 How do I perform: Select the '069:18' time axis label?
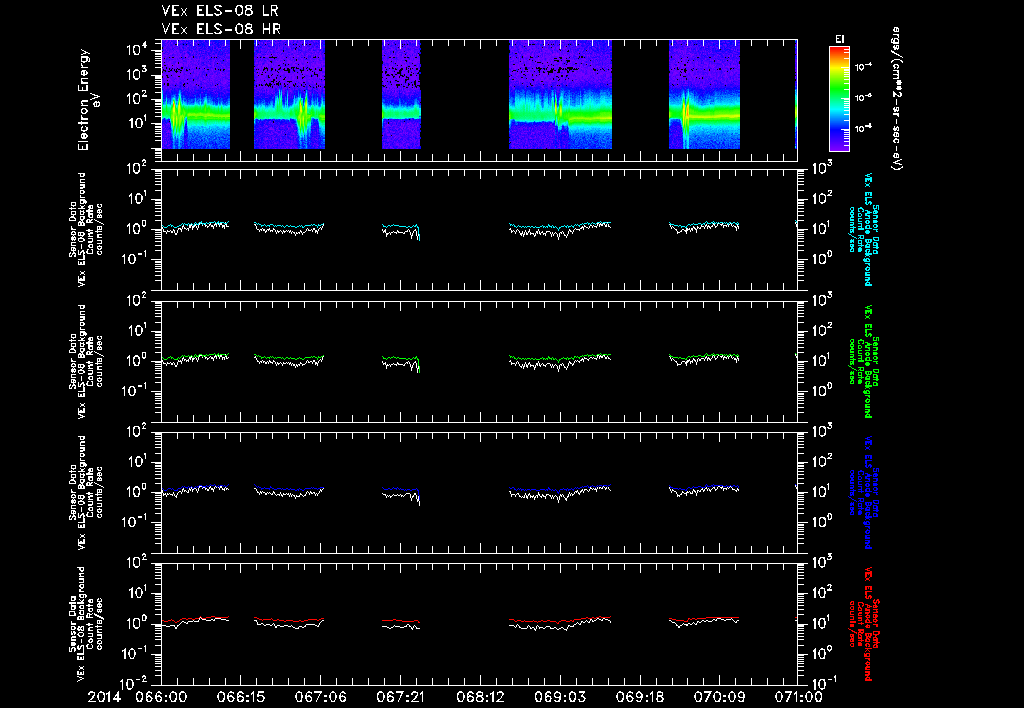[x=639, y=697]
